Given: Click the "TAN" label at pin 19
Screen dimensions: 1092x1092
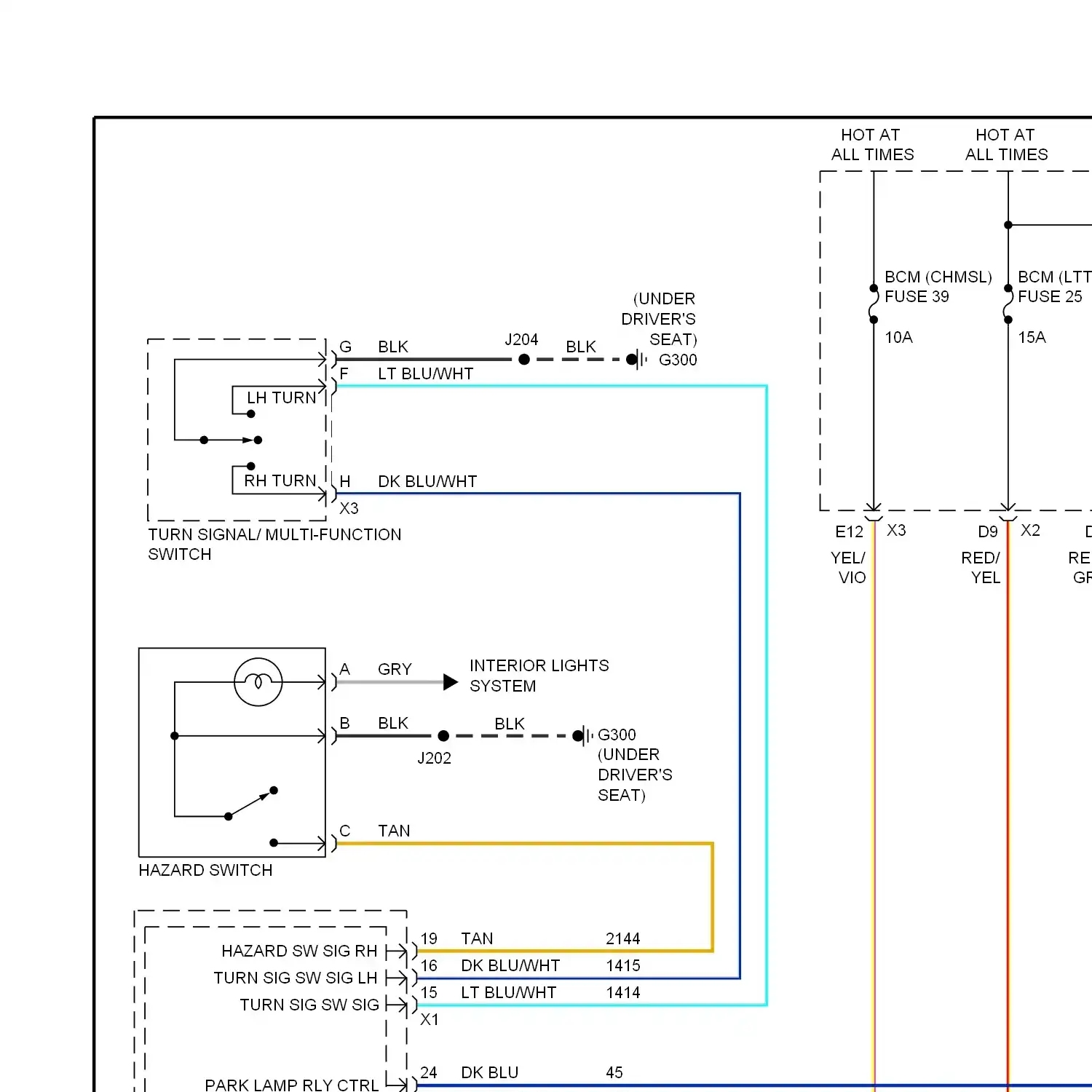Looking at the screenshot, I should 477,938.
